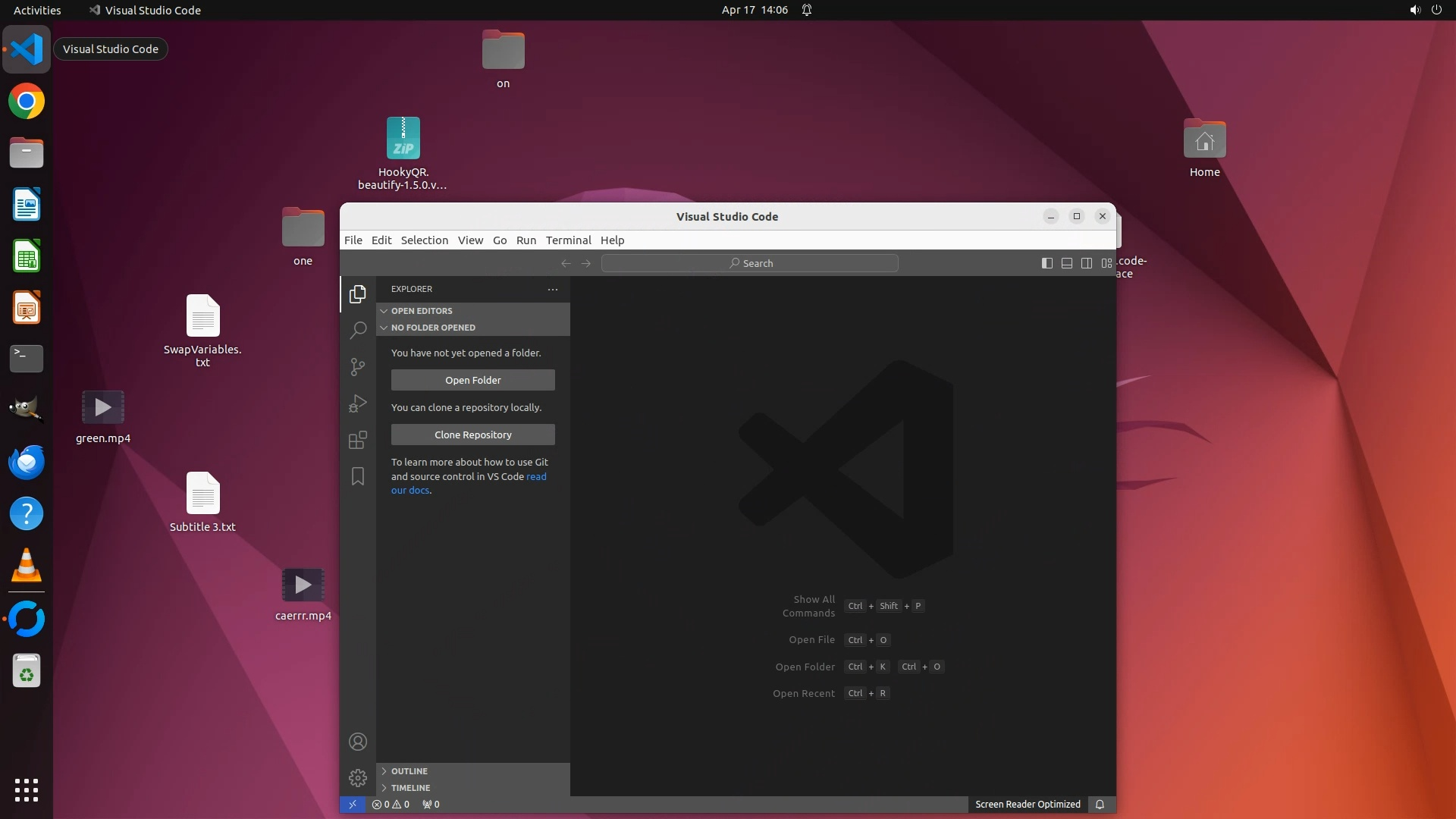Image resolution: width=1456 pixels, height=819 pixels.
Task: Open the Search view in activity bar
Action: 358,330
